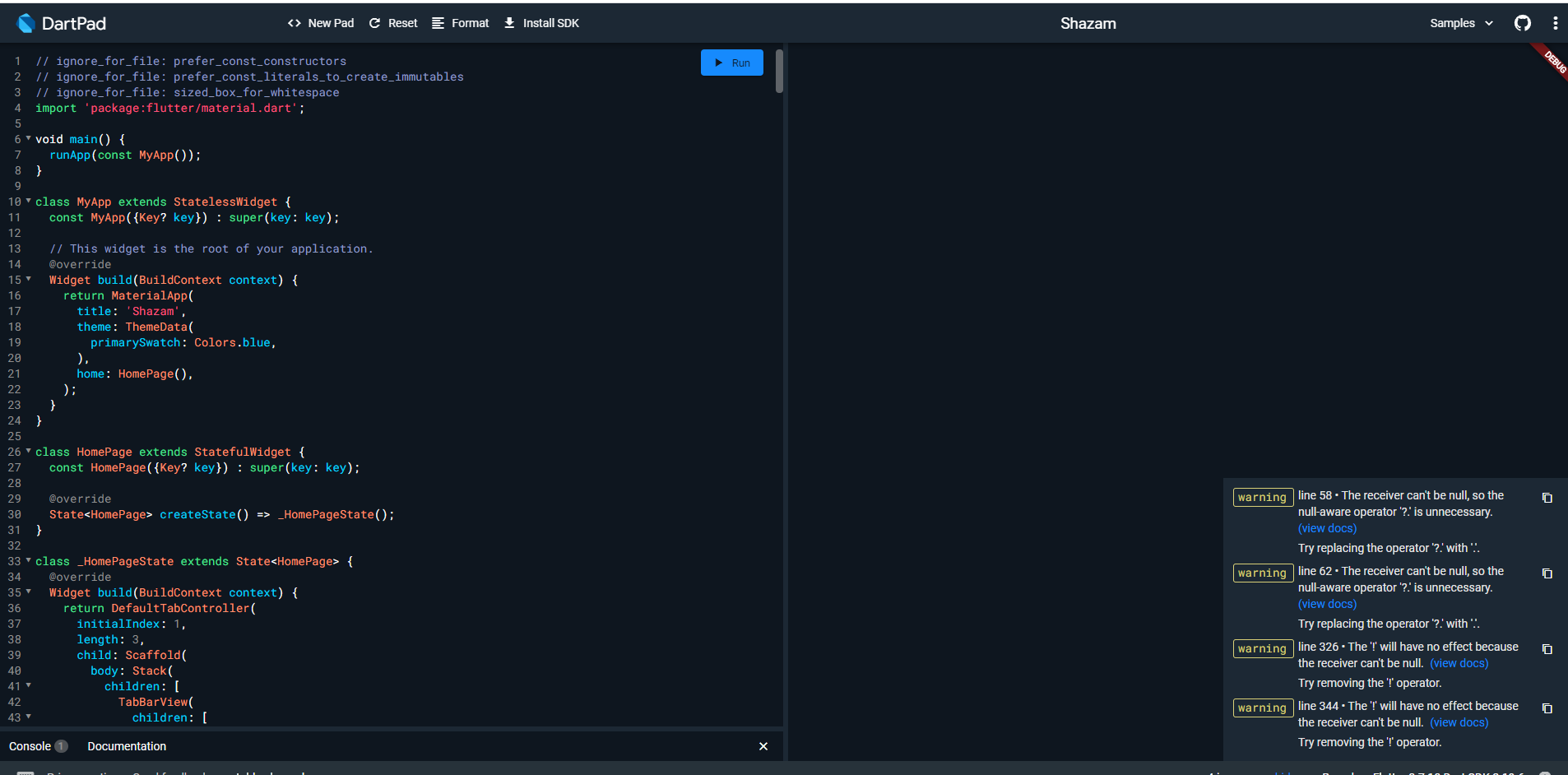Open view docs link for line 58 warning
Image resolution: width=1568 pixels, height=775 pixels.
coord(1327,528)
